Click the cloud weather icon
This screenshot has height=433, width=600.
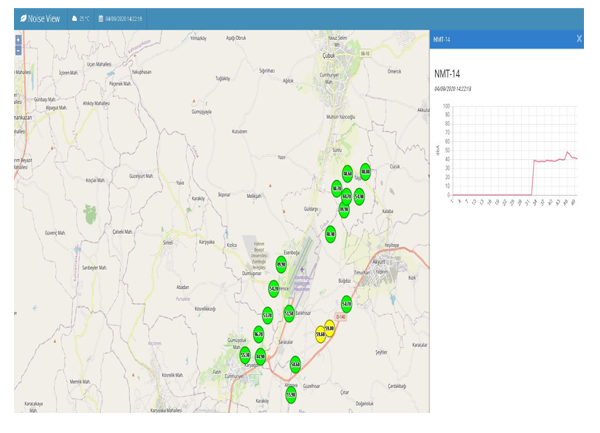point(75,18)
